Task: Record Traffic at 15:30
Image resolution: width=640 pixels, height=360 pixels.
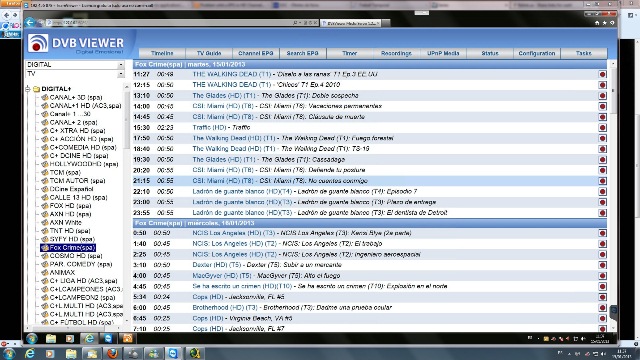Action: coord(602,127)
